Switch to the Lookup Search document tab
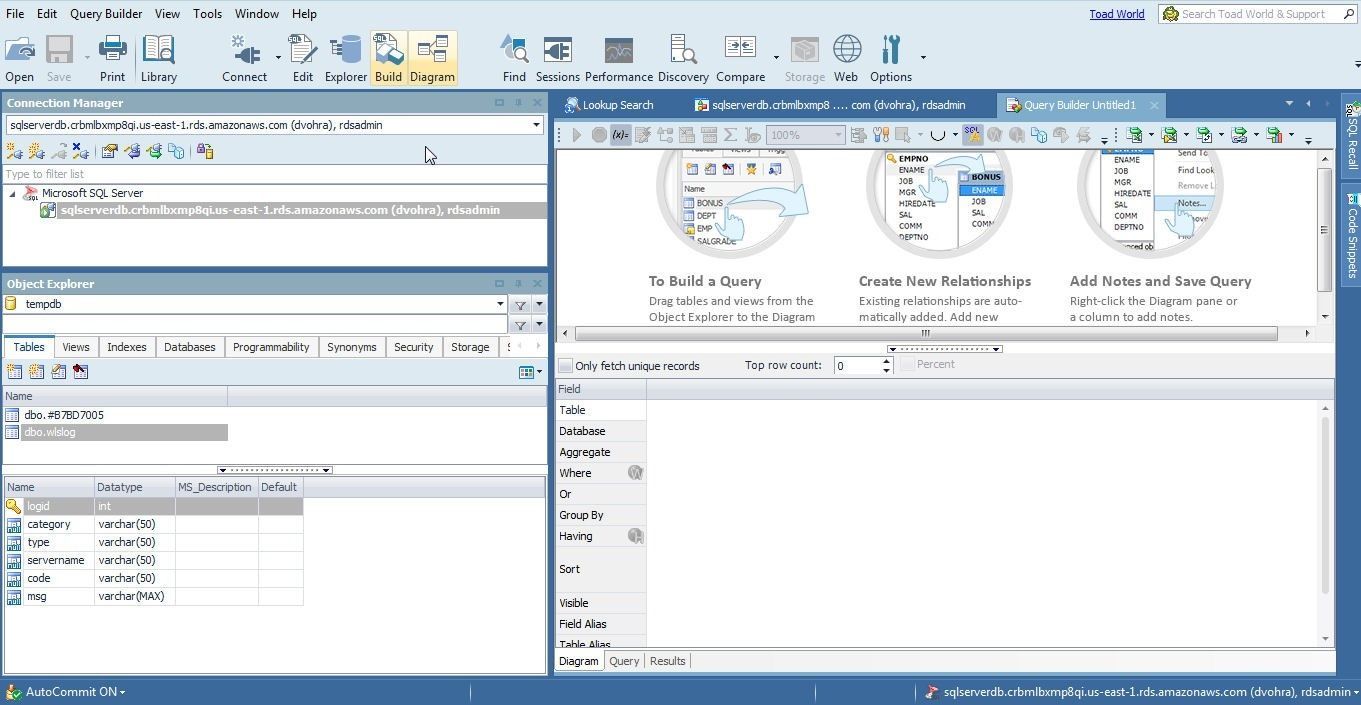The width and height of the screenshot is (1361, 705). pos(609,105)
